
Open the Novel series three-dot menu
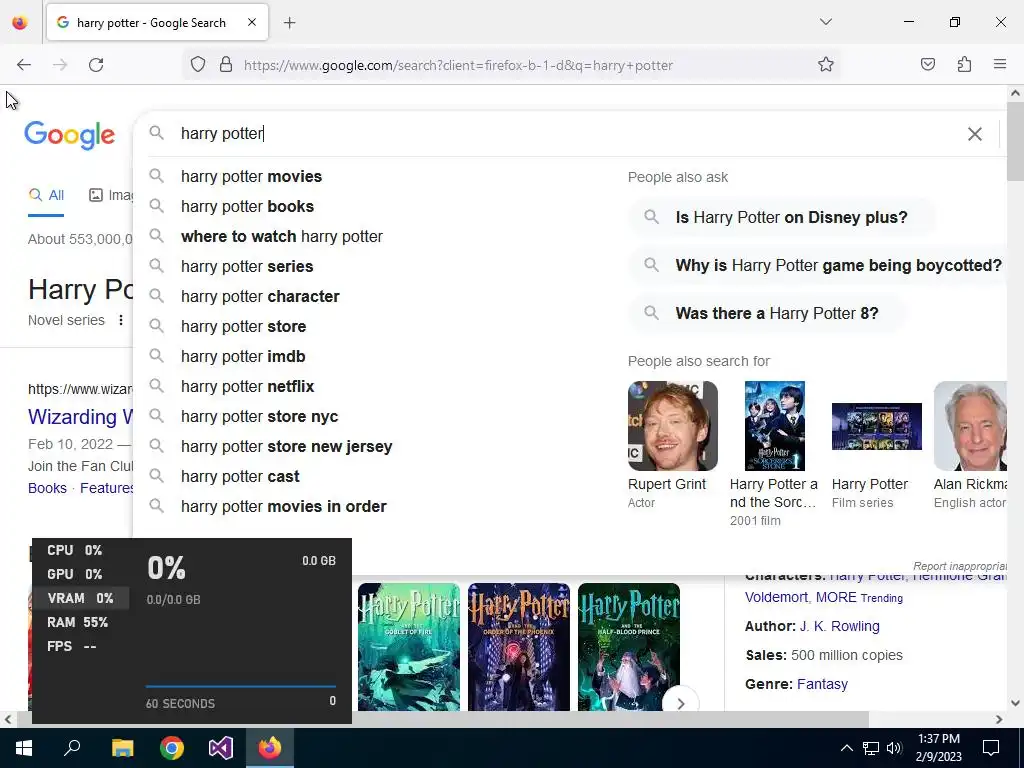tap(121, 320)
